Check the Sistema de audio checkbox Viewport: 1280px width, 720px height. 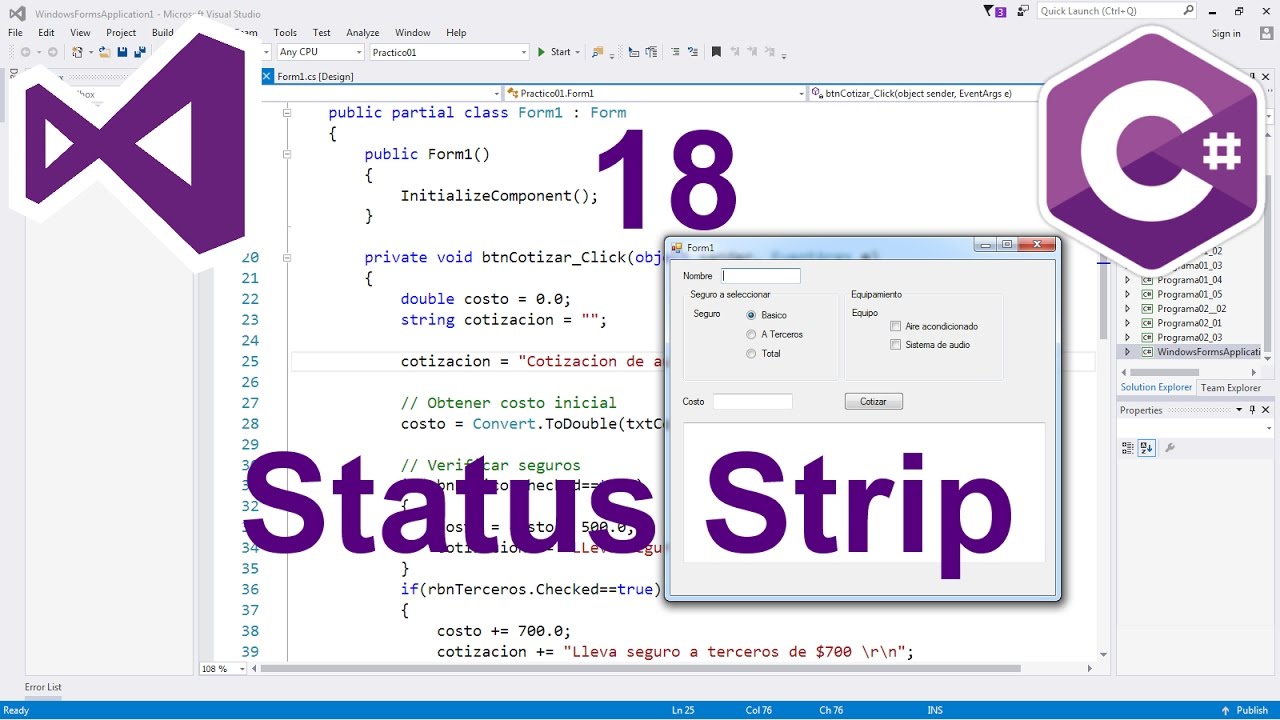coord(896,345)
